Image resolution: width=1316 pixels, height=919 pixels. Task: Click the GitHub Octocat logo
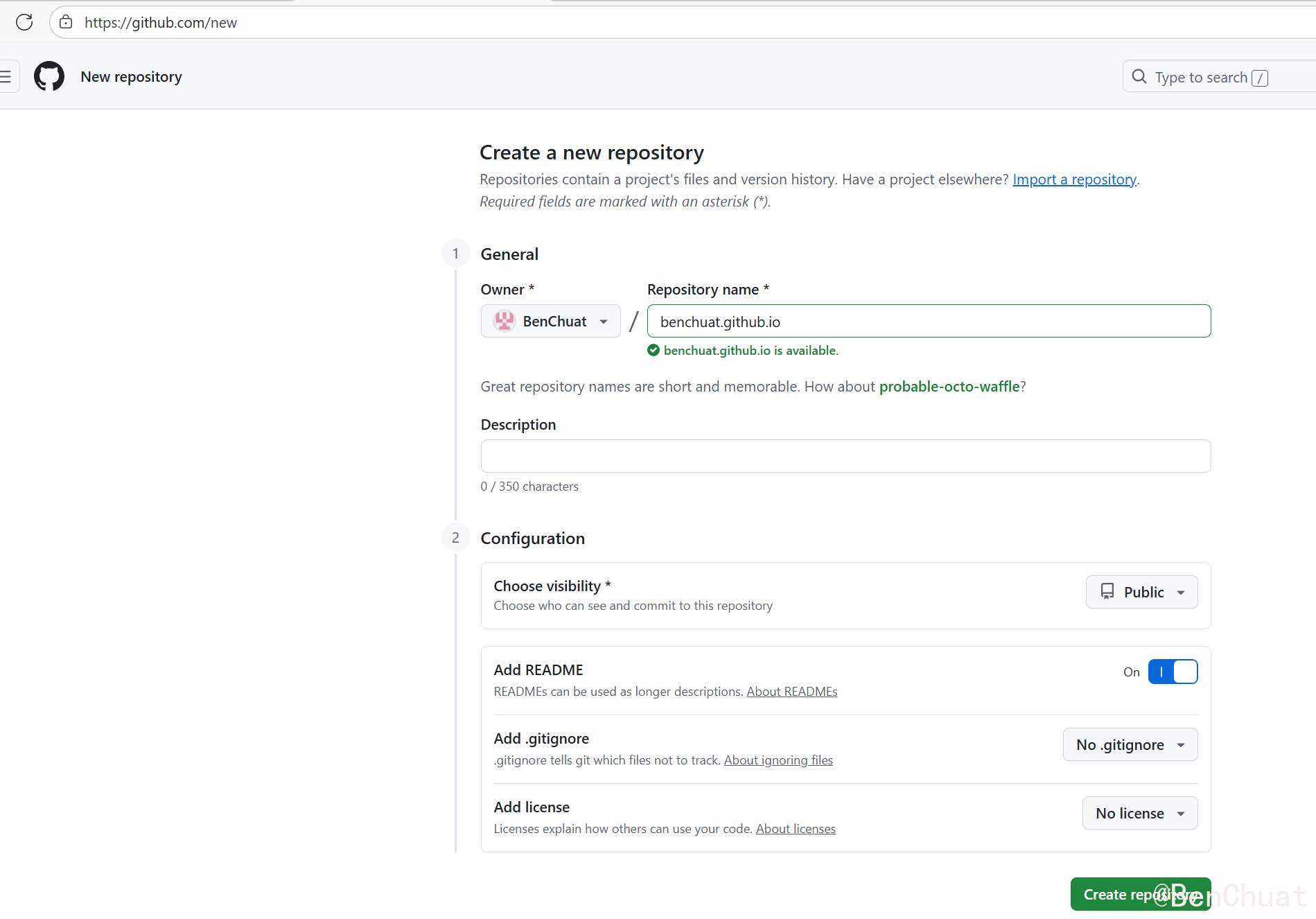(49, 76)
